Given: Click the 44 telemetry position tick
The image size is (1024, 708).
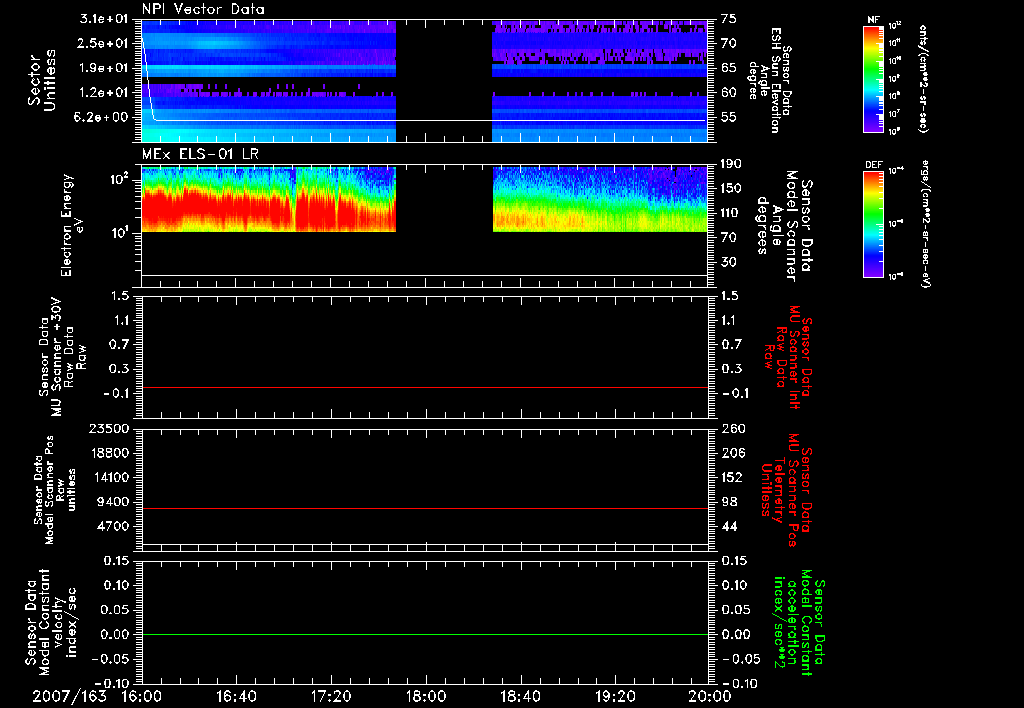Looking at the screenshot, I should (x=729, y=526).
